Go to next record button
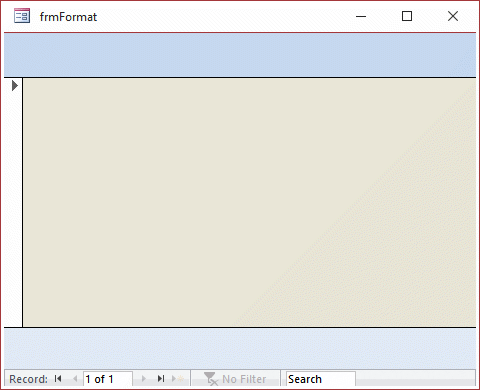Viewport: 480px width, 390px height. 144,379
